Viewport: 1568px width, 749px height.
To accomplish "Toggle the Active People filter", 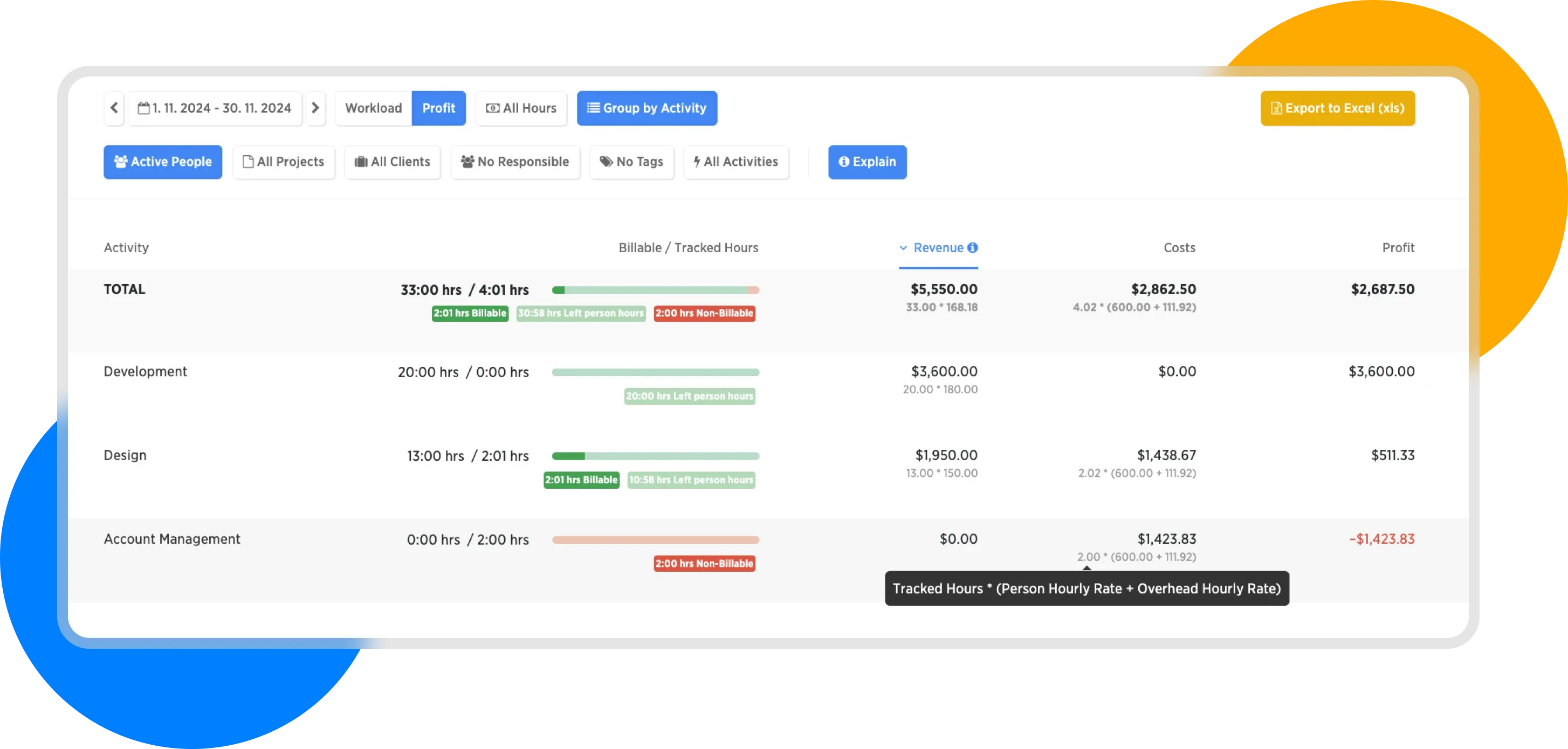I will tap(162, 162).
